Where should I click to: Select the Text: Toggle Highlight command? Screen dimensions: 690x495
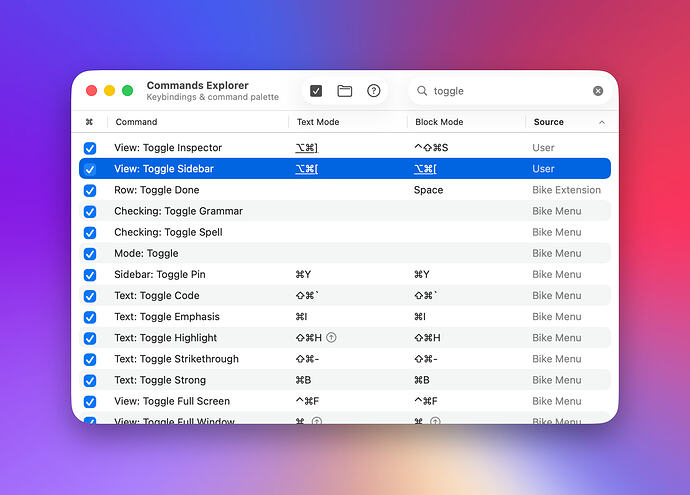[x=165, y=338]
